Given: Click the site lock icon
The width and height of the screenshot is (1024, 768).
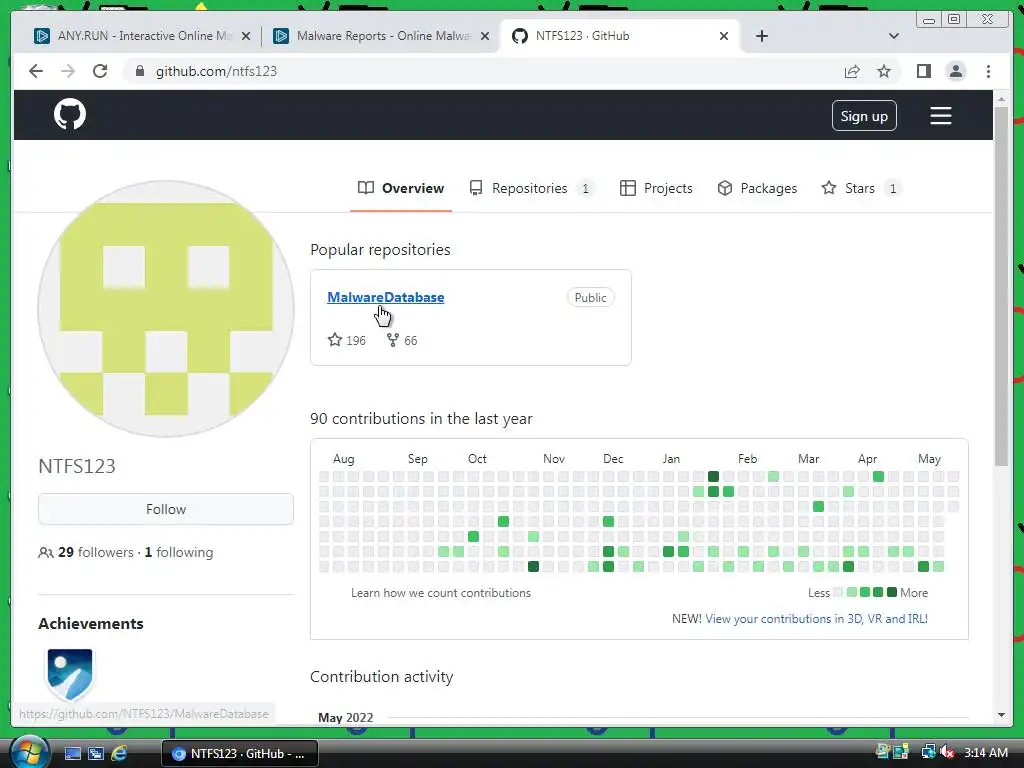Looking at the screenshot, I should 139,71.
